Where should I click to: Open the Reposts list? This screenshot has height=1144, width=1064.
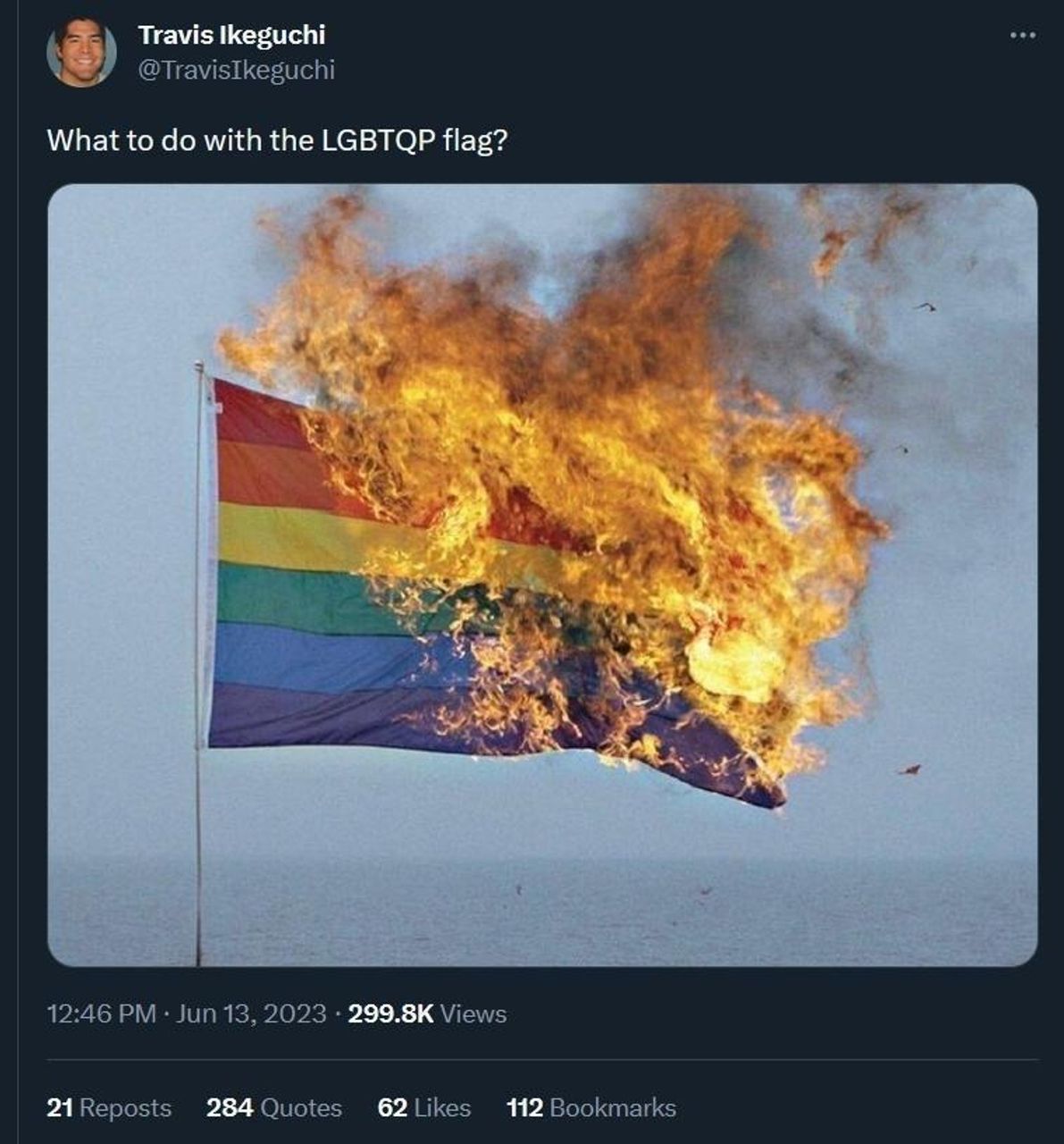click(109, 1107)
